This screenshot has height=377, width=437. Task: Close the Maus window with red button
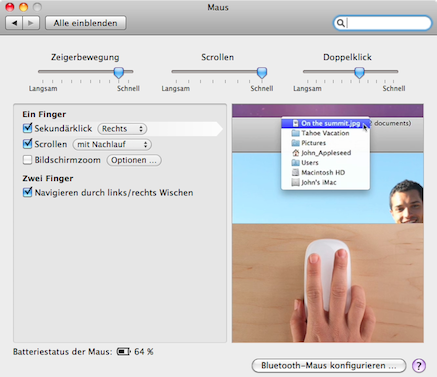(x=10, y=6)
